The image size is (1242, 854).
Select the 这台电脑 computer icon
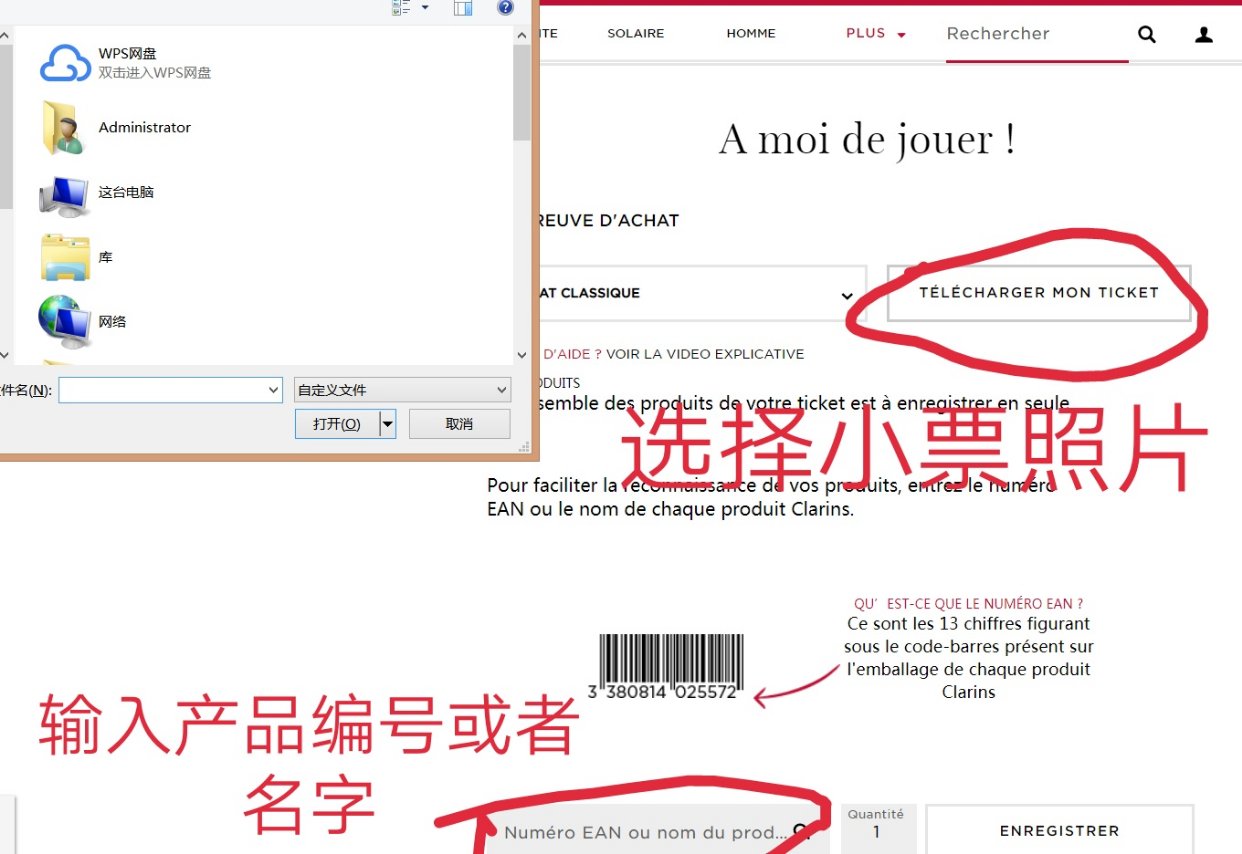point(65,195)
